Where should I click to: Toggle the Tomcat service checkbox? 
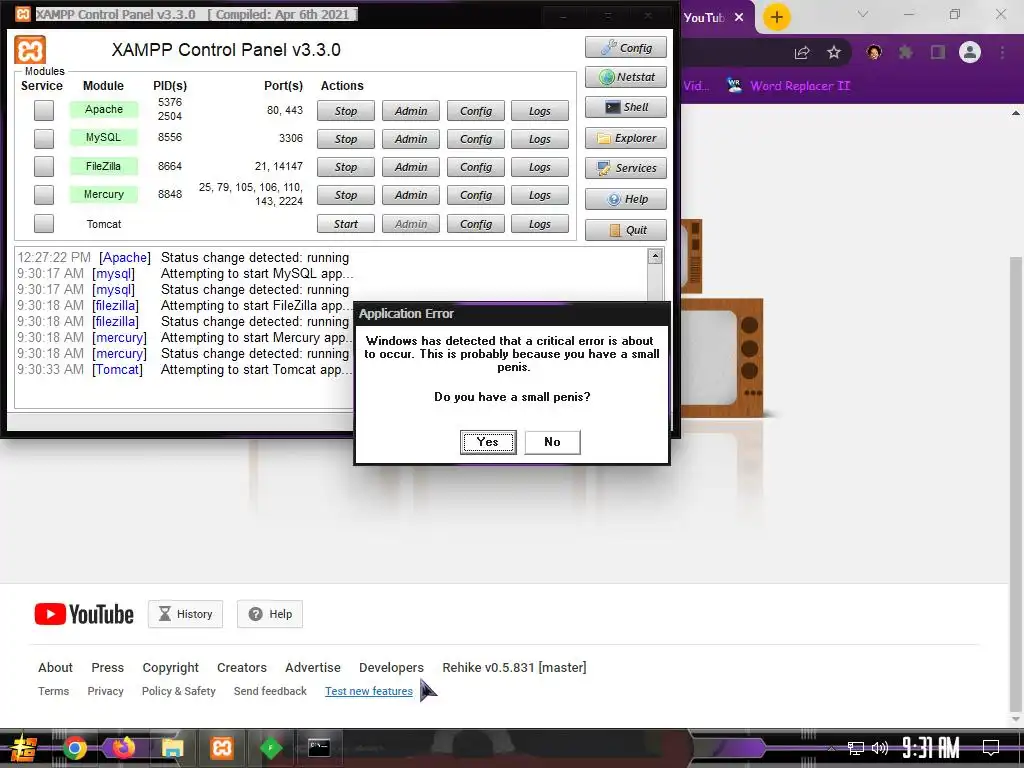(44, 223)
